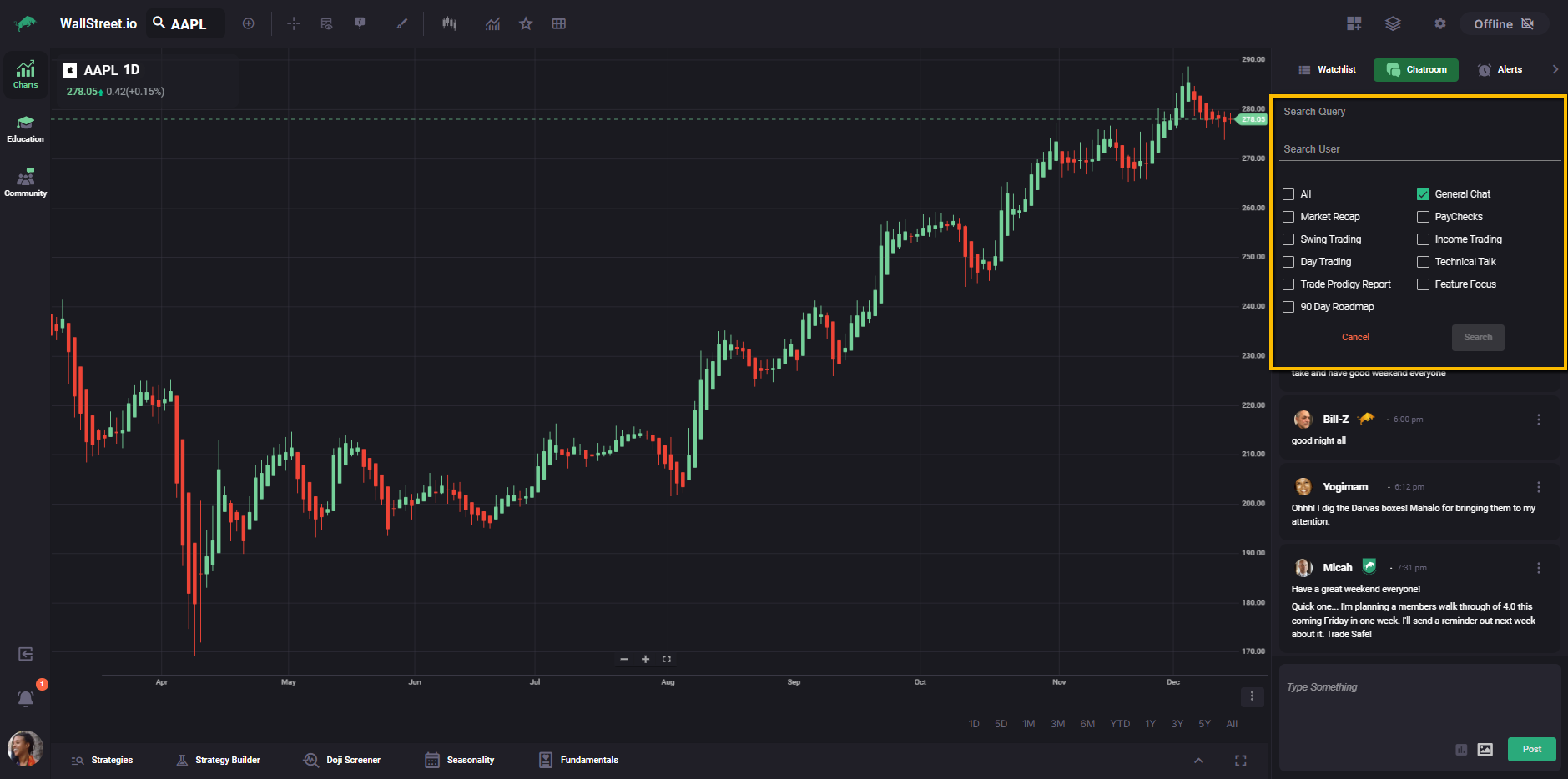Screen dimensions: 1568x779
Task: Open candlestick chart type selector
Action: 450,23
